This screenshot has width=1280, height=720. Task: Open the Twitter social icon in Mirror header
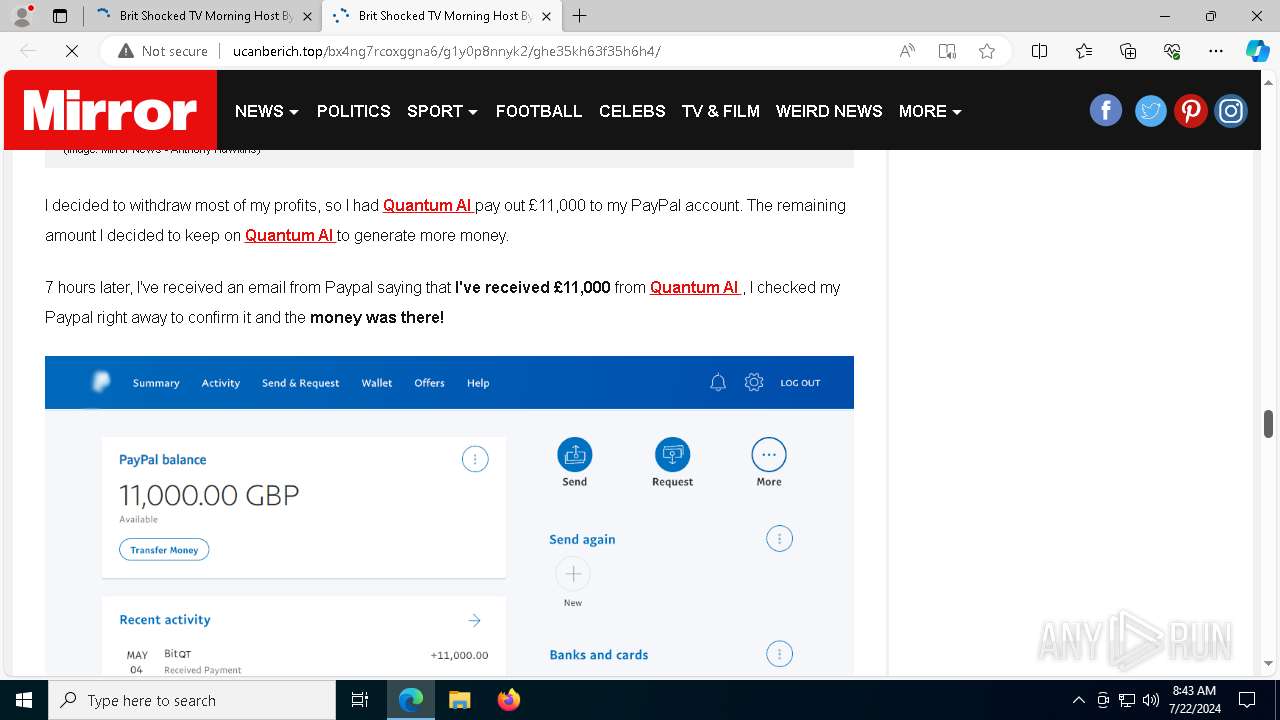(x=1150, y=110)
